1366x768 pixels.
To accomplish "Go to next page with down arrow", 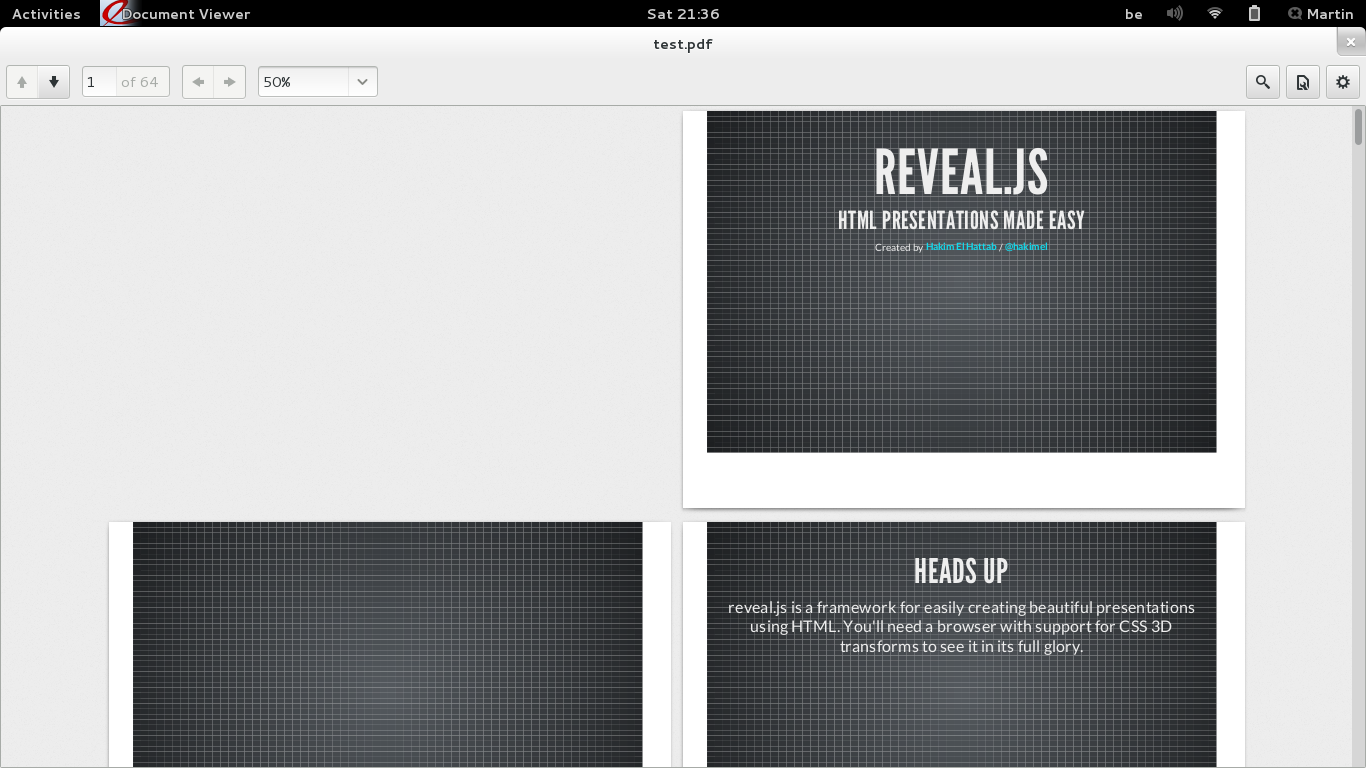I will pos(54,82).
